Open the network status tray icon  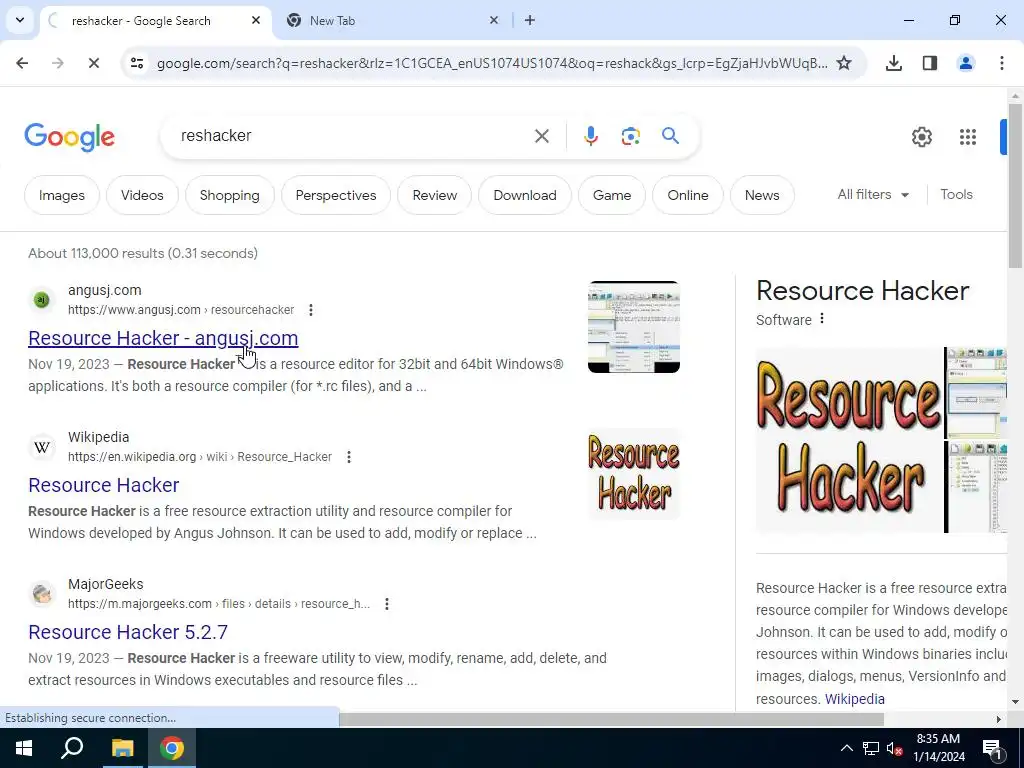click(x=871, y=748)
